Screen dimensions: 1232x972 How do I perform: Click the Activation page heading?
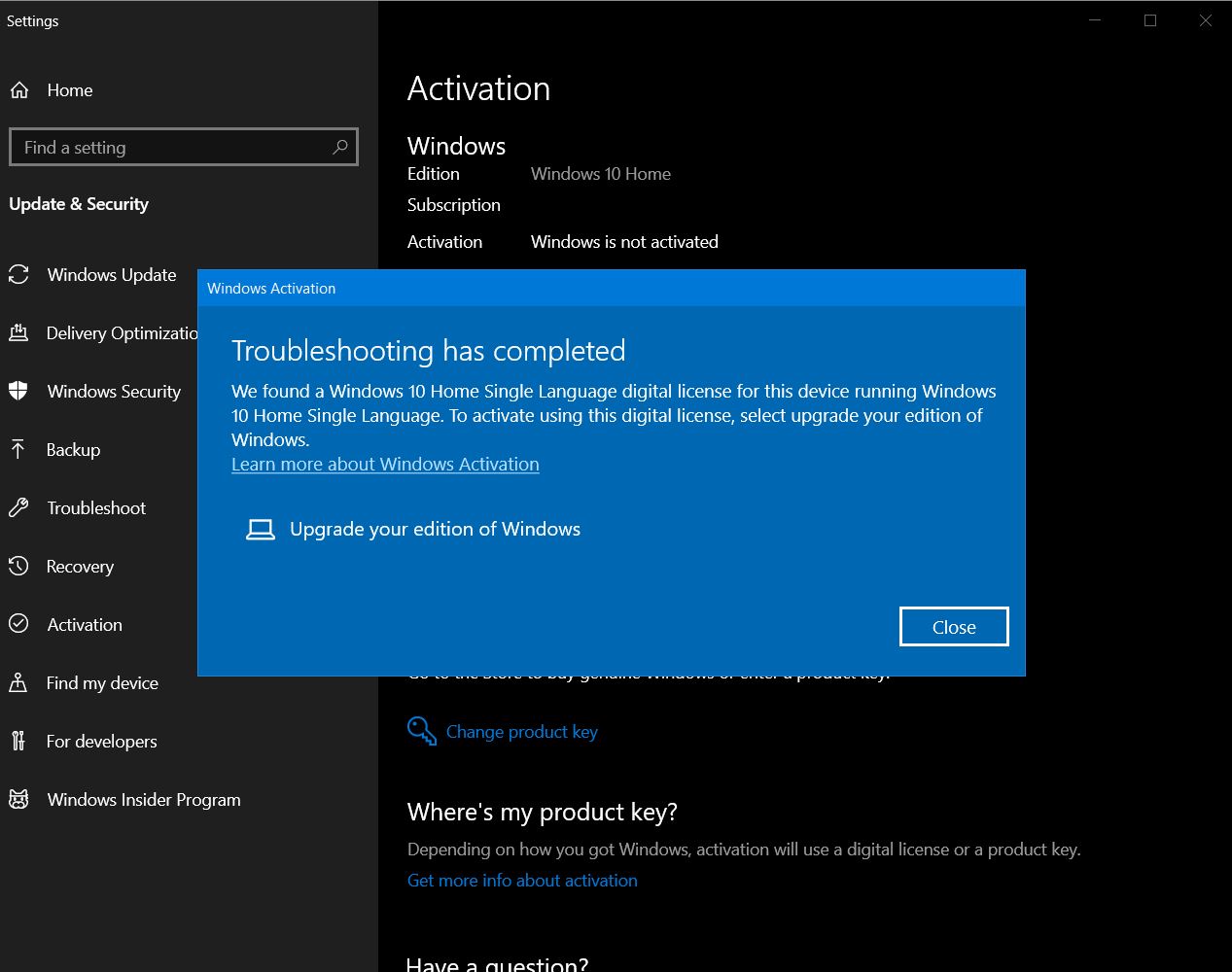(x=478, y=88)
